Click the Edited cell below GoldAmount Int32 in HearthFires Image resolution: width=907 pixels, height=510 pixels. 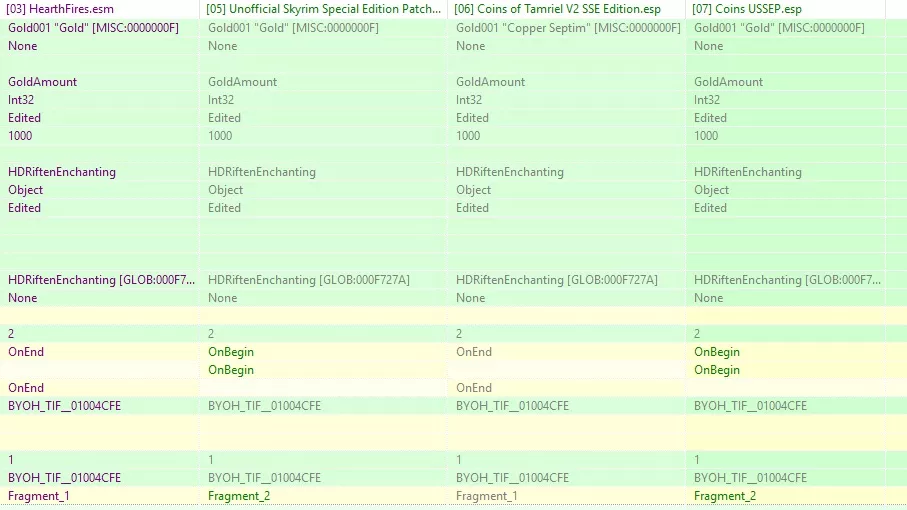pyautogui.click(x=24, y=117)
